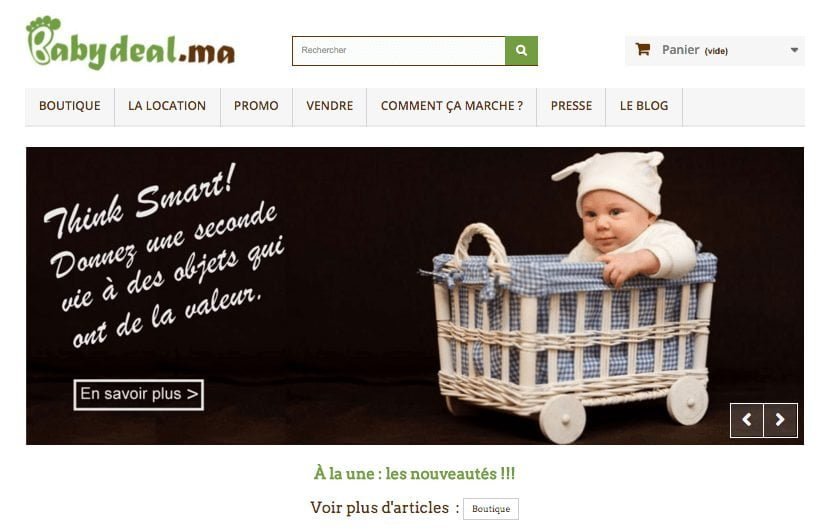824x529 pixels.
Task: Visit the PRESSE section
Action: click(x=571, y=106)
